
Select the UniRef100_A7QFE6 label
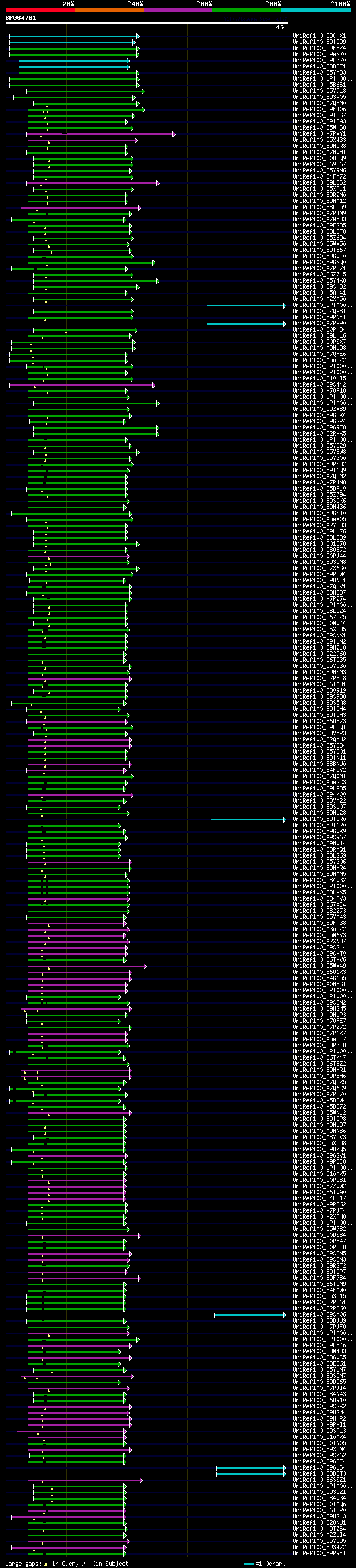[x=319, y=354]
